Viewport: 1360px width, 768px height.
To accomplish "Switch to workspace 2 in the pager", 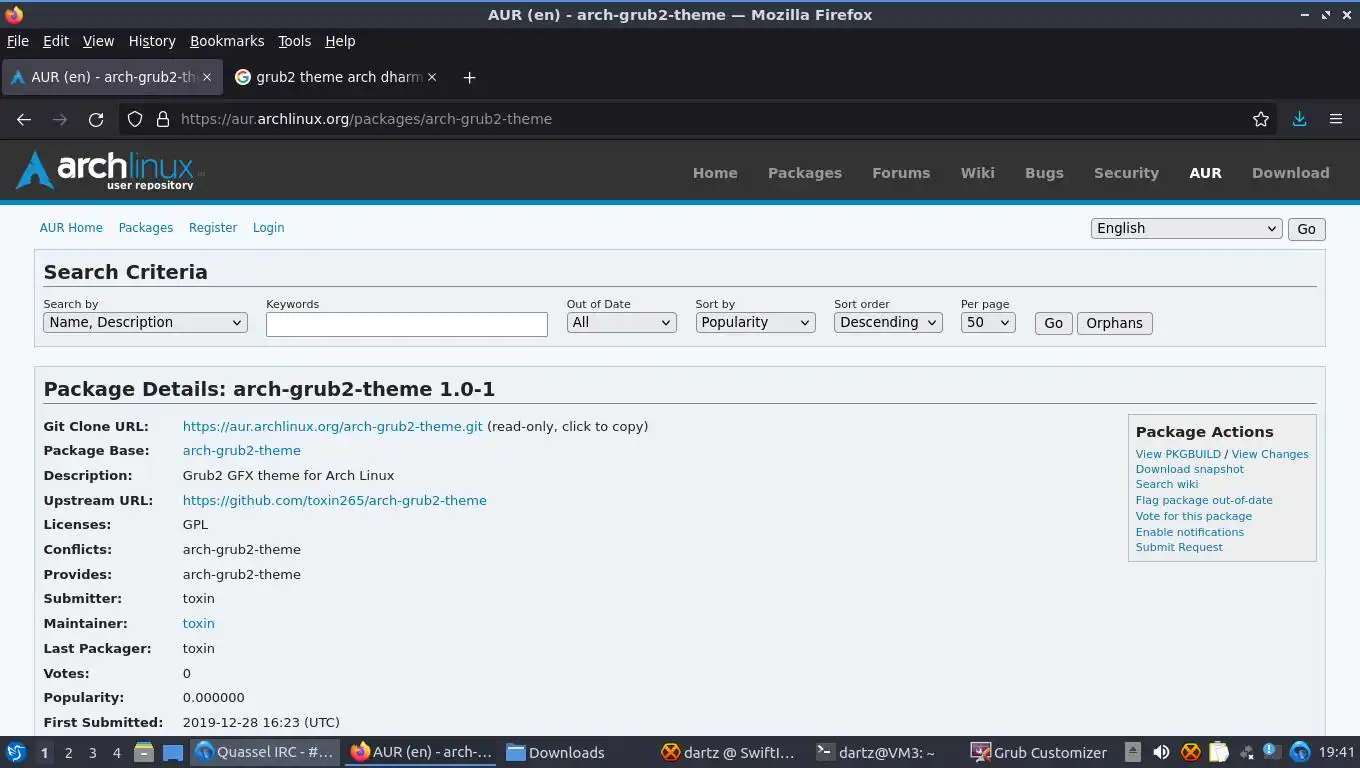I will 68,752.
